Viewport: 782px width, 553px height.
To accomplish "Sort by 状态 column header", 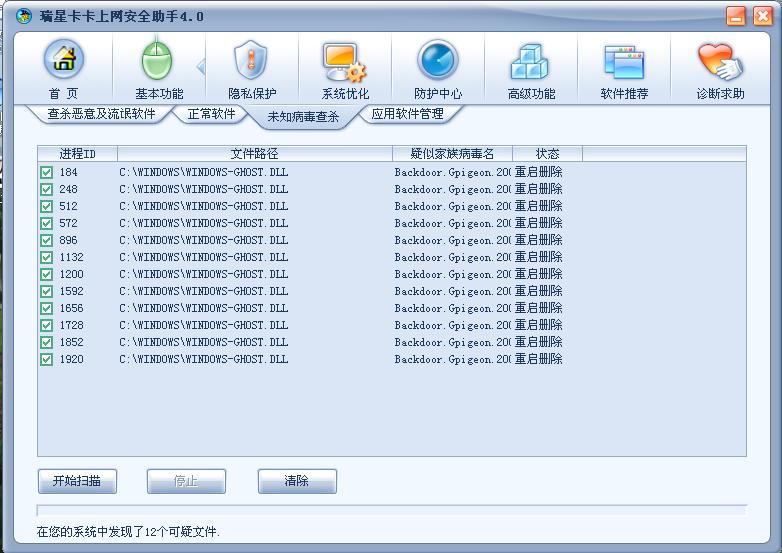I will tap(547, 154).
